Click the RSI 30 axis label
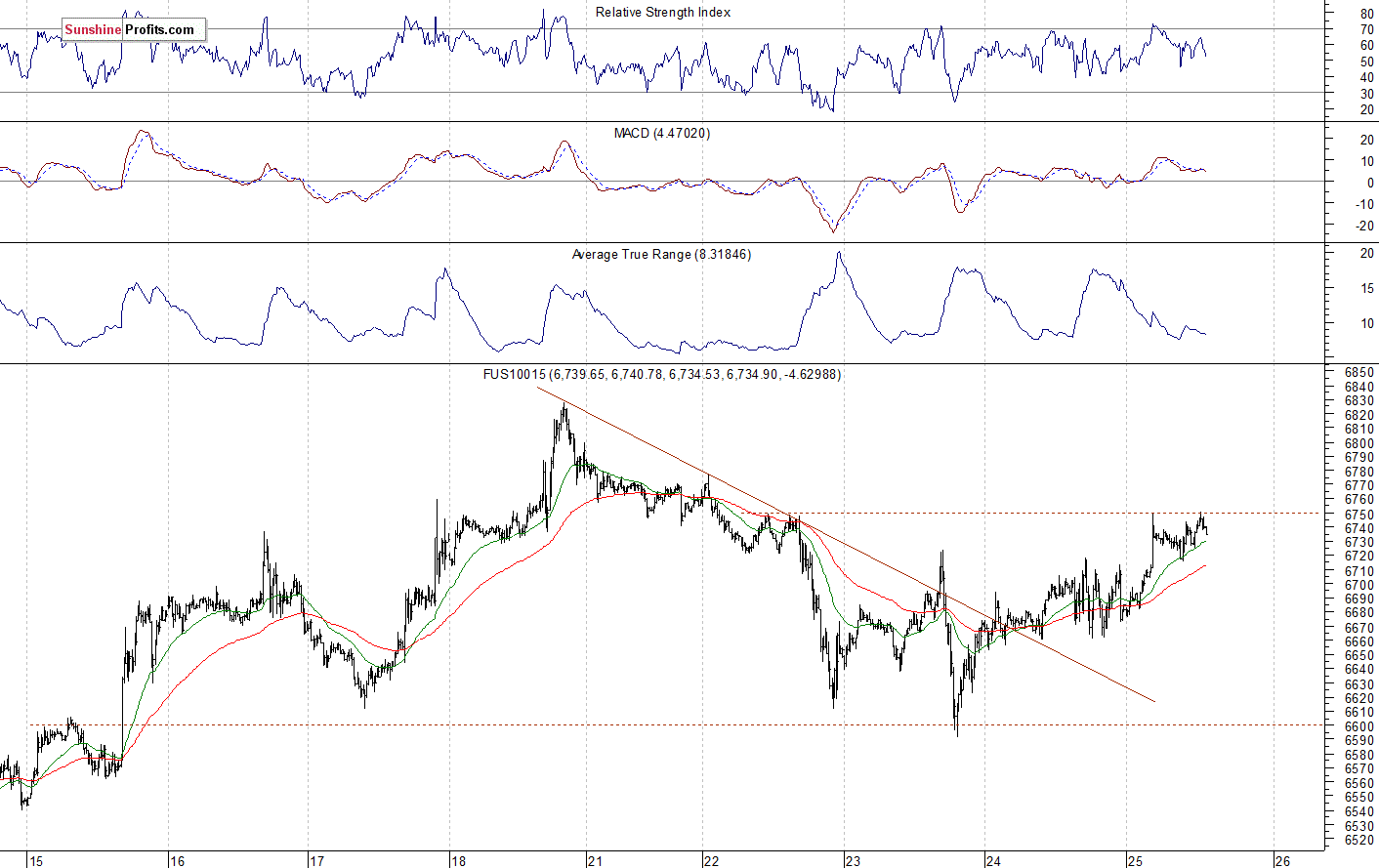The height and width of the screenshot is (868, 1379). coord(1367,94)
